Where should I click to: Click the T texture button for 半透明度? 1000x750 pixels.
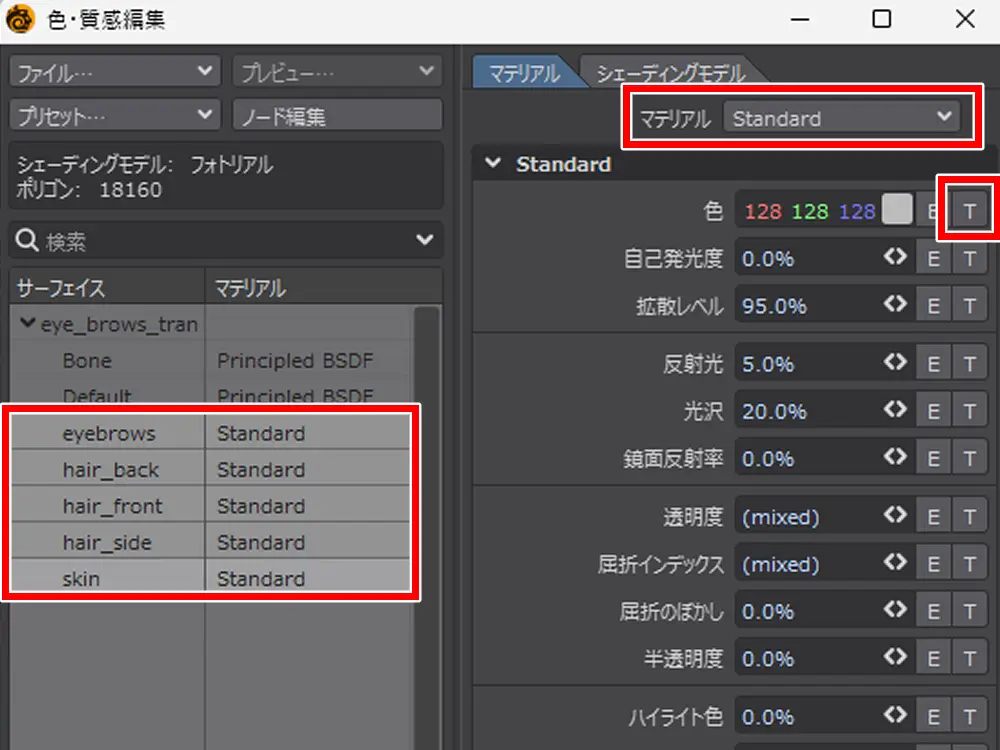[968, 658]
